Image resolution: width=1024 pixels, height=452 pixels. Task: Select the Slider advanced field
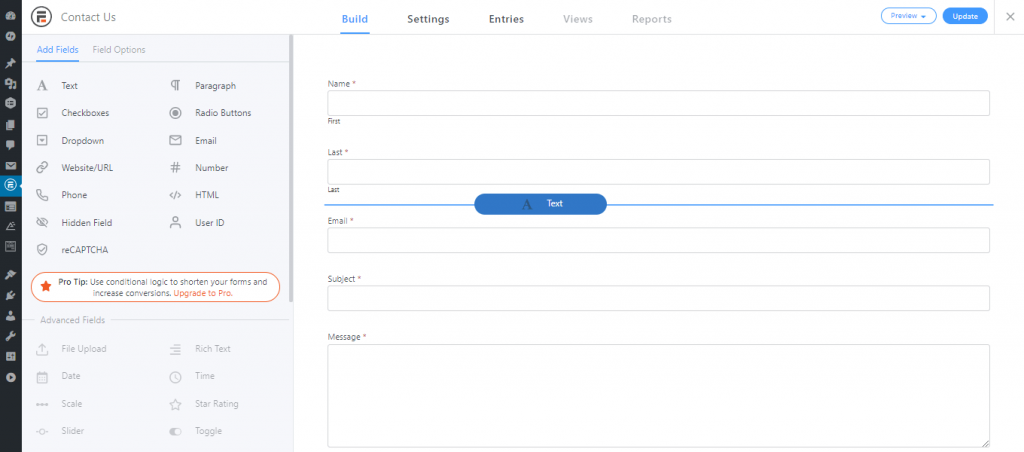pos(60,431)
